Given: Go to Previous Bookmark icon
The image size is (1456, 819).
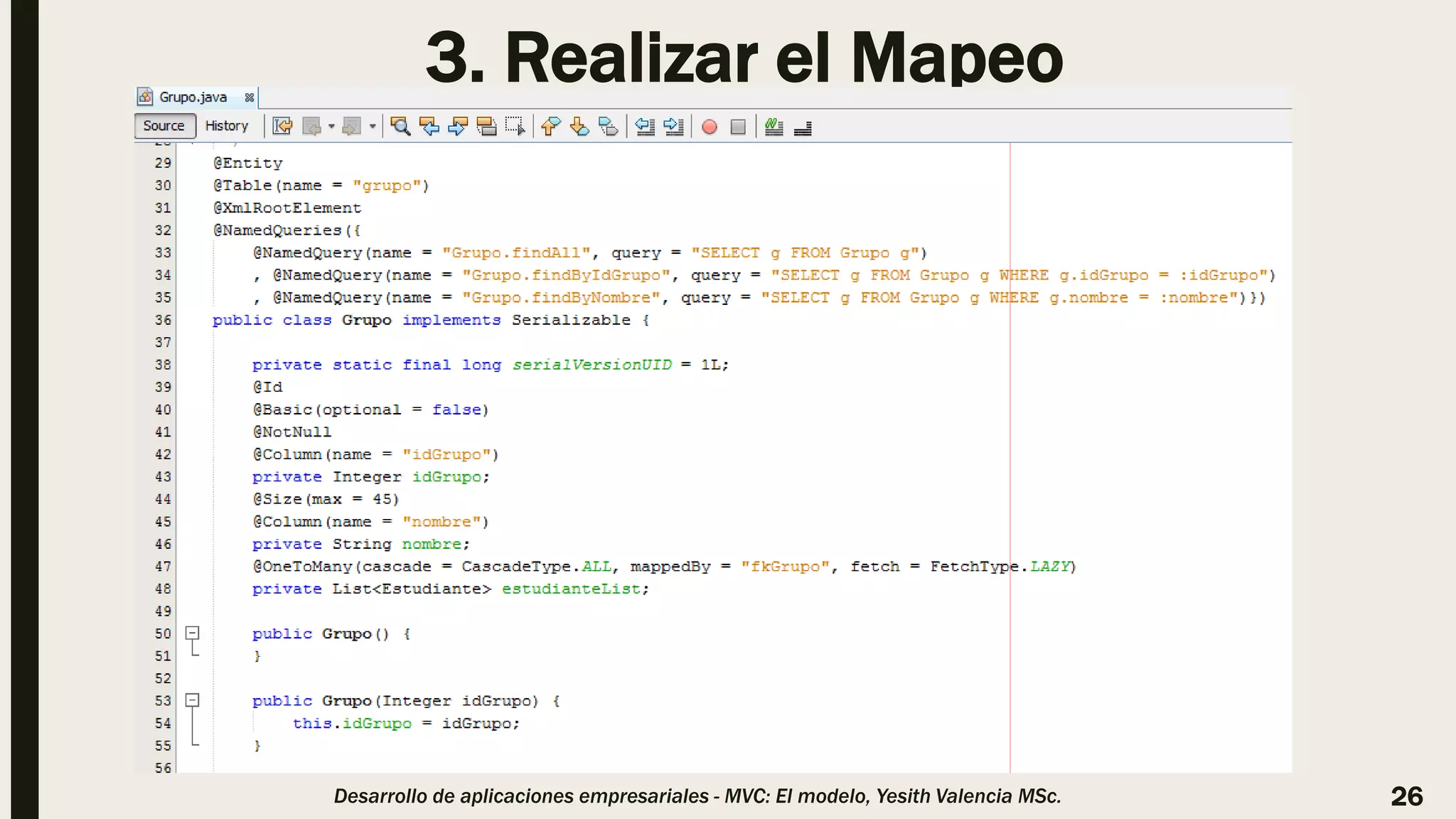Looking at the screenshot, I should pos(551,127).
